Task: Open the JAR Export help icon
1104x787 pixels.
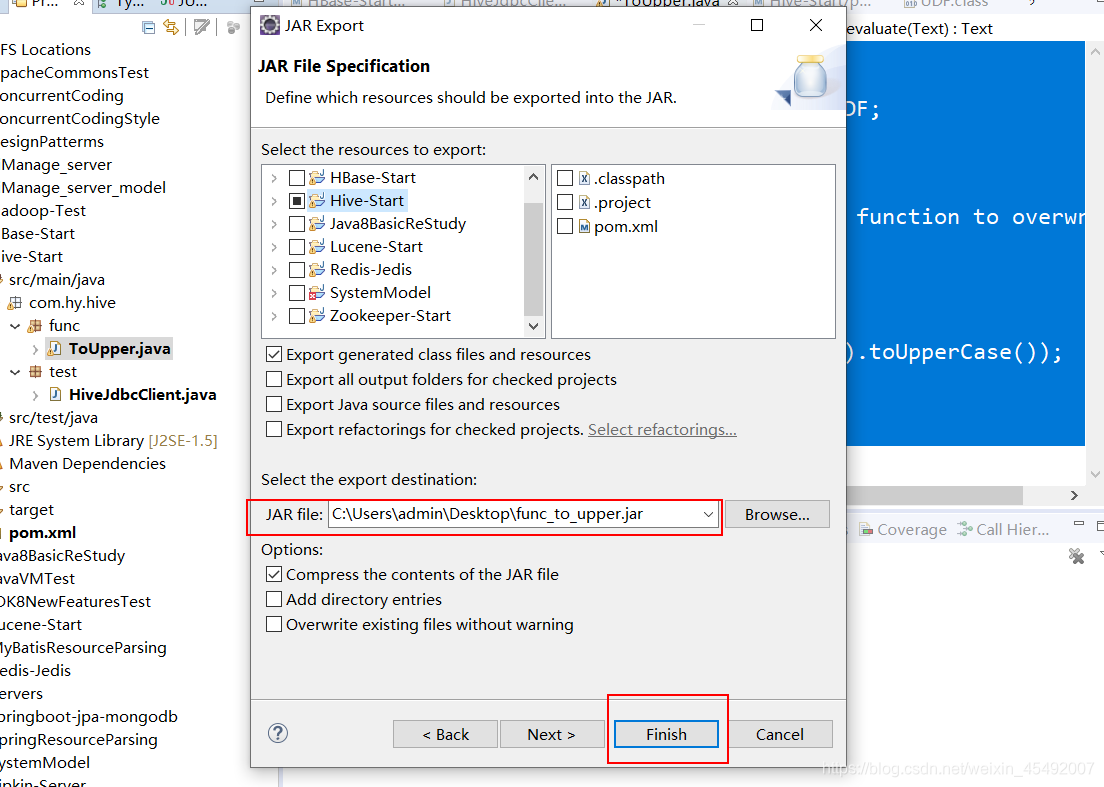Action: click(278, 734)
